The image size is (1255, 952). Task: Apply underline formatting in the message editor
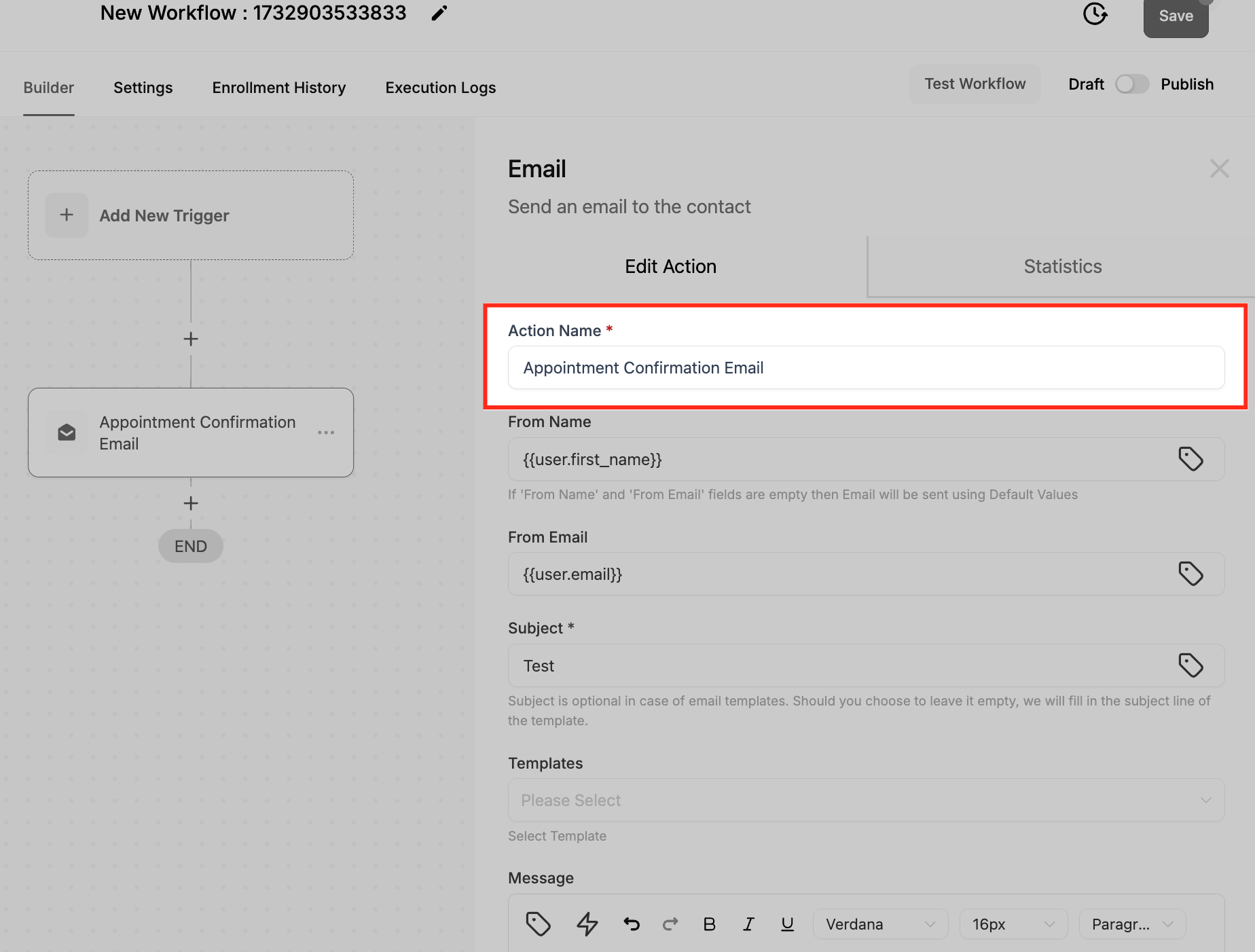[787, 923]
